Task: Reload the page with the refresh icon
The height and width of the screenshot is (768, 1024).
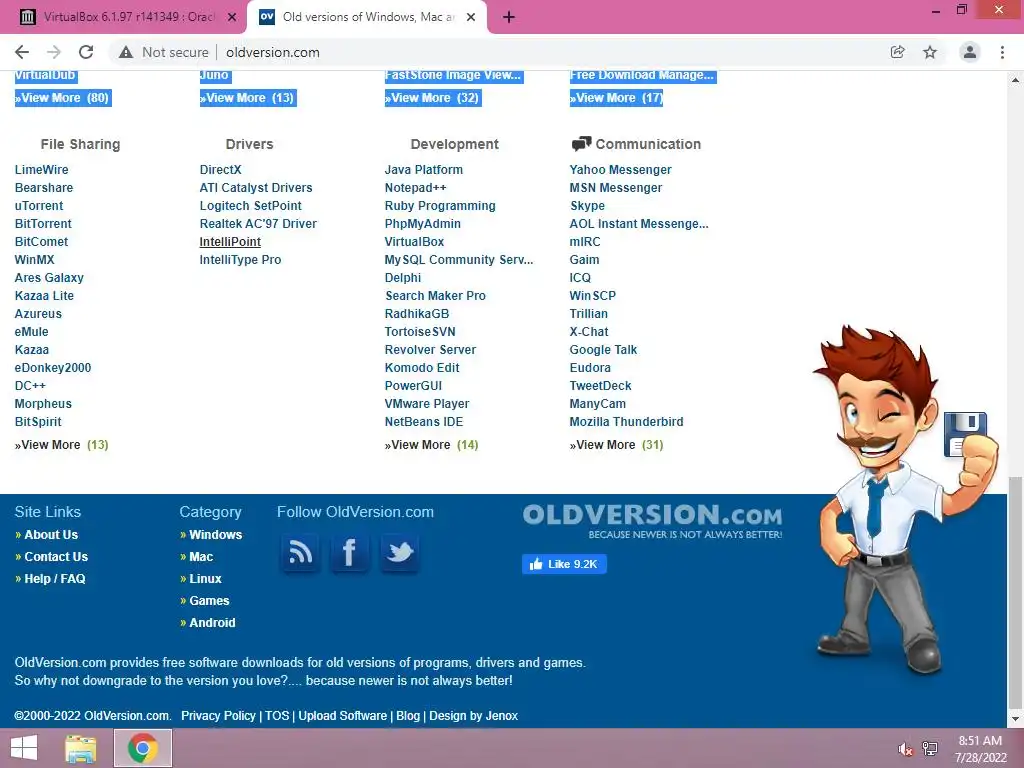Action: (x=86, y=52)
